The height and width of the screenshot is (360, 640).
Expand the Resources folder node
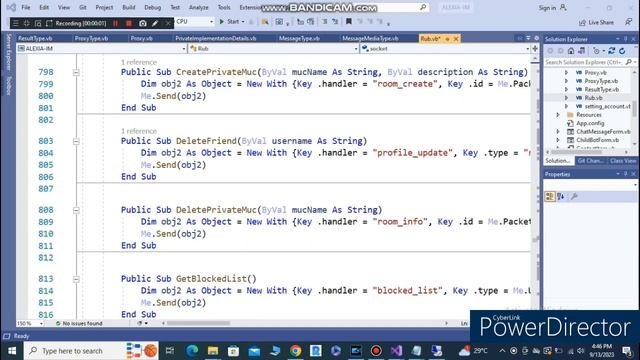point(558,115)
